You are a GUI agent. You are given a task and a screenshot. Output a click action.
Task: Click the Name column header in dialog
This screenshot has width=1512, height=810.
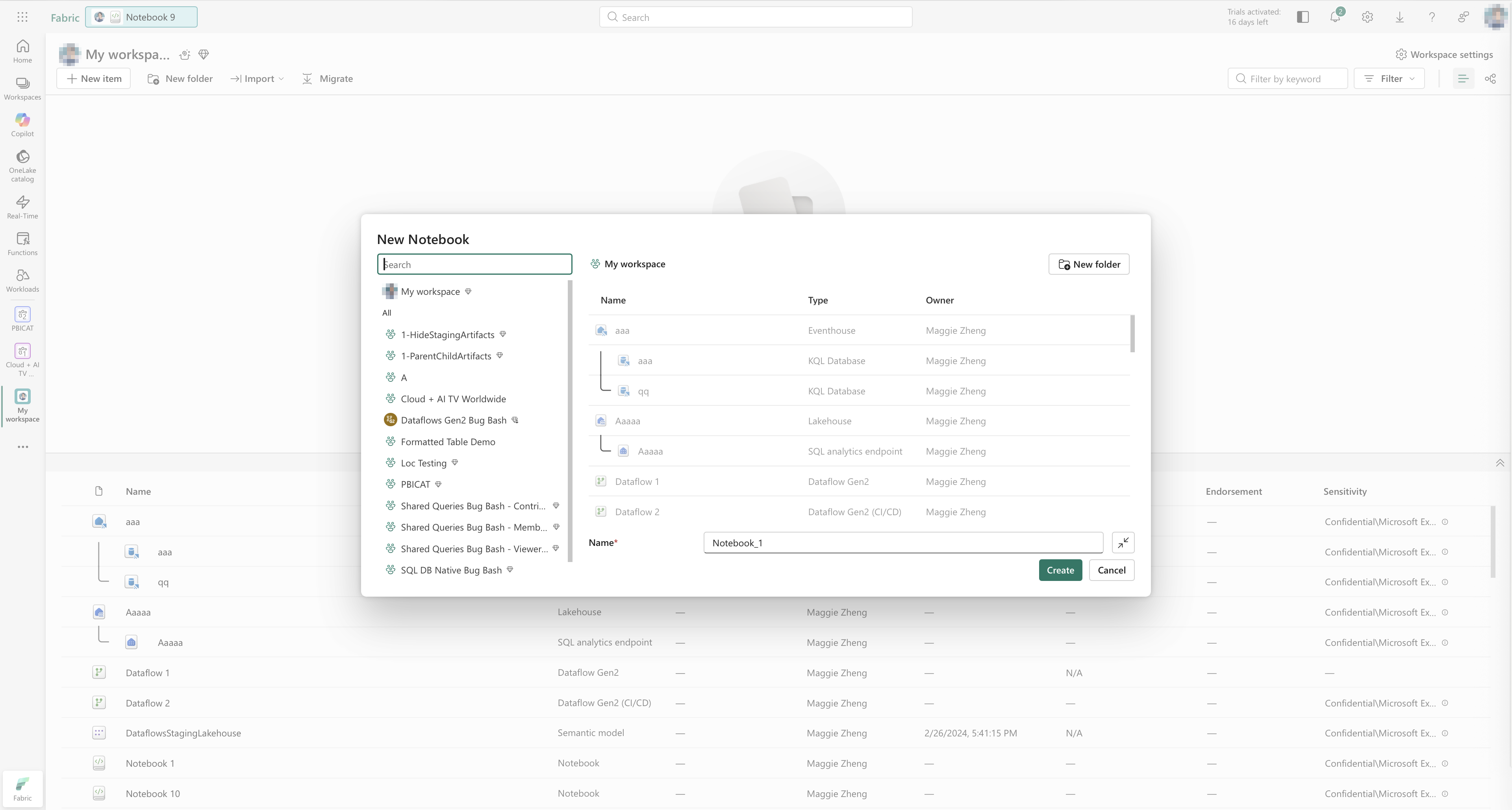[613, 300]
